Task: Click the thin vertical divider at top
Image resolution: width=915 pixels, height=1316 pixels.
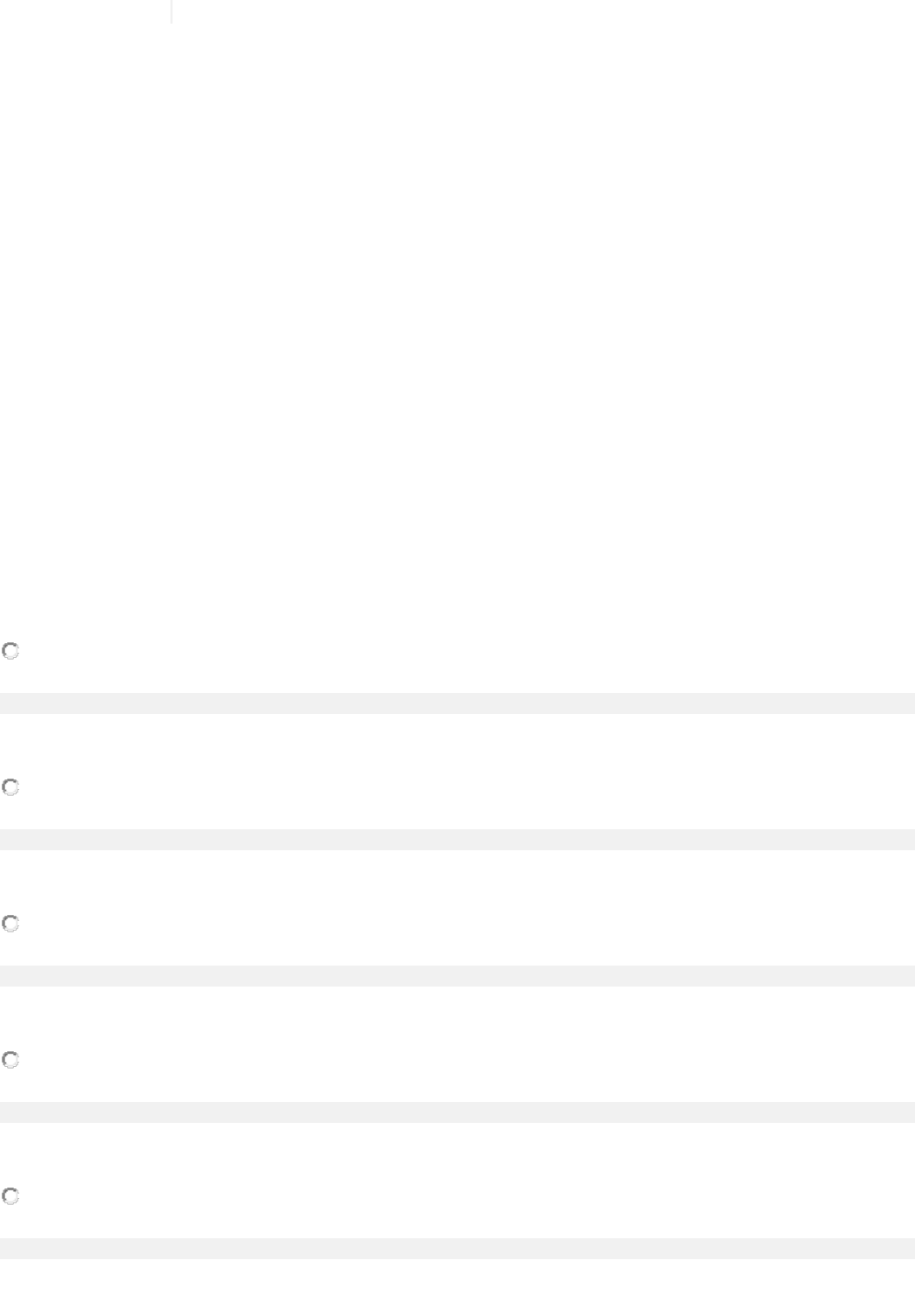Action: (x=171, y=11)
